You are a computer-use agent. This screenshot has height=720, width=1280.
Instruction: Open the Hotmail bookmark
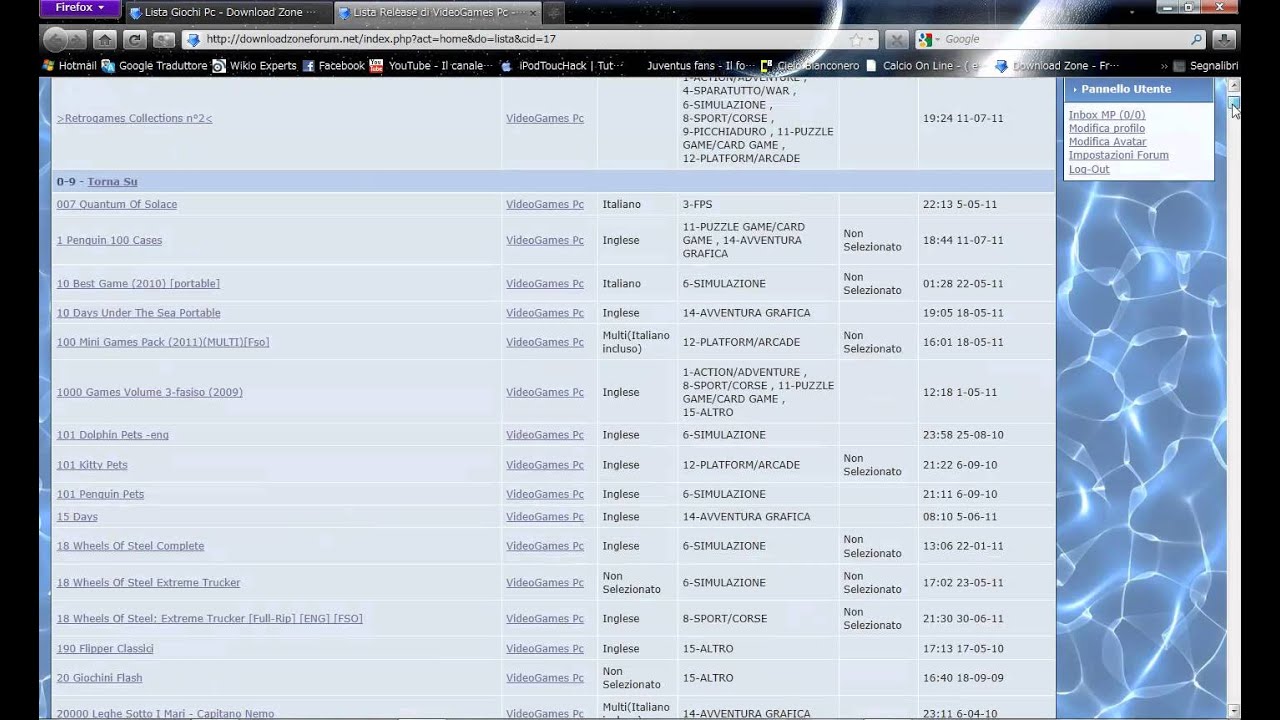tap(69, 66)
